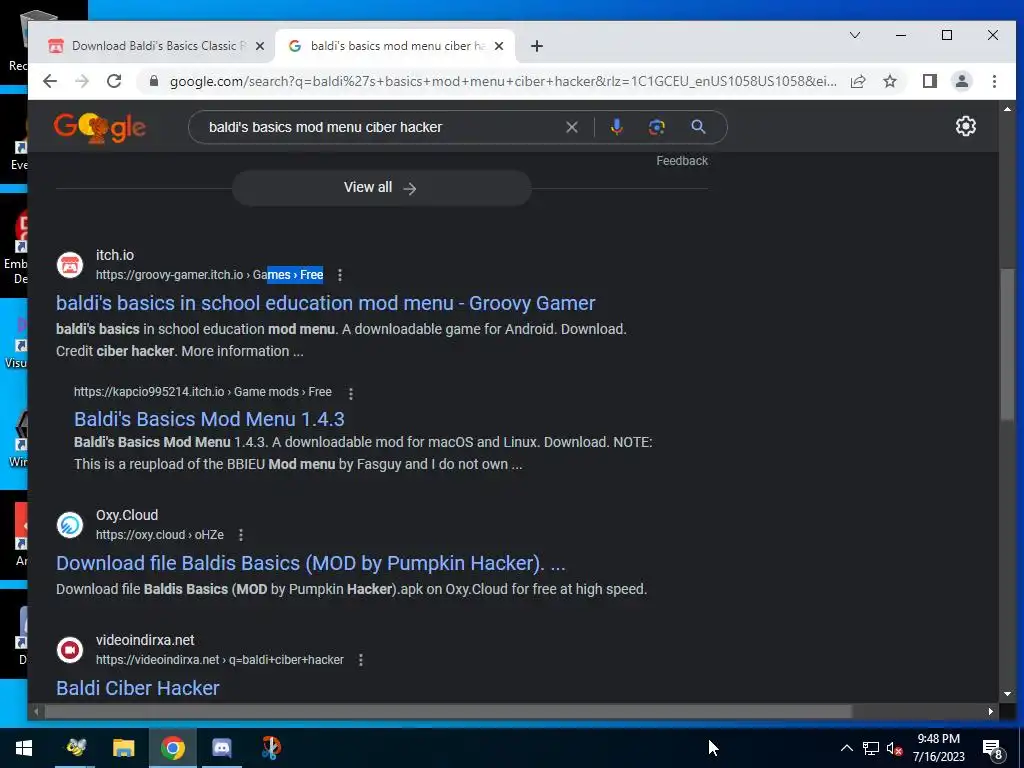1024x768 pixels.
Task: Click the horizontal scrollbar thumb
Action: click(448, 711)
